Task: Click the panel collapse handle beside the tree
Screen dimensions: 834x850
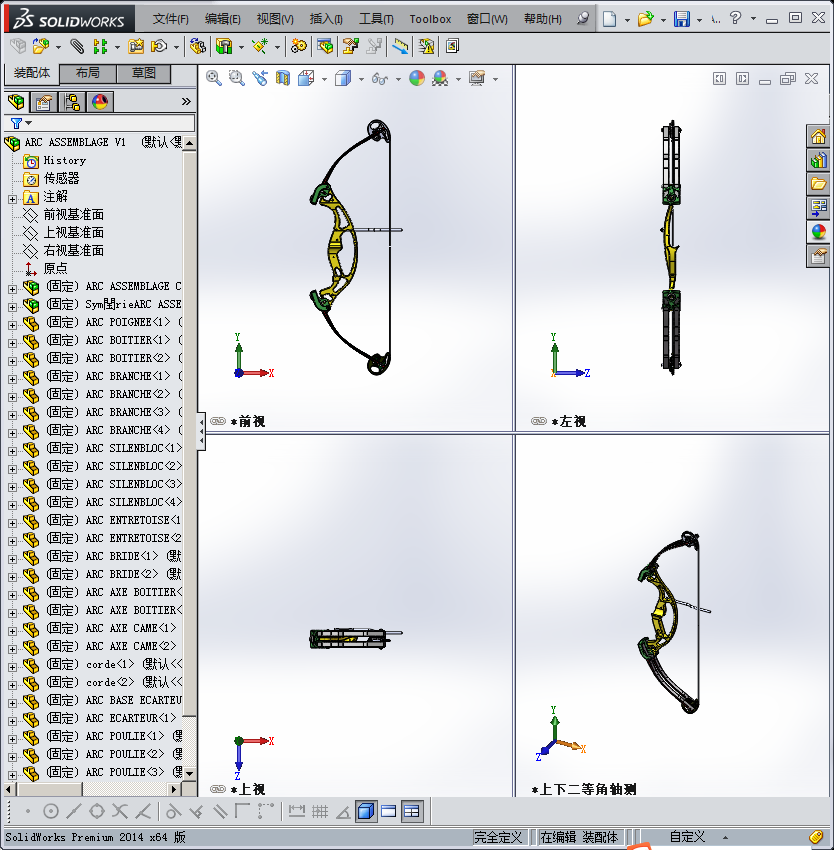Action: coord(201,431)
